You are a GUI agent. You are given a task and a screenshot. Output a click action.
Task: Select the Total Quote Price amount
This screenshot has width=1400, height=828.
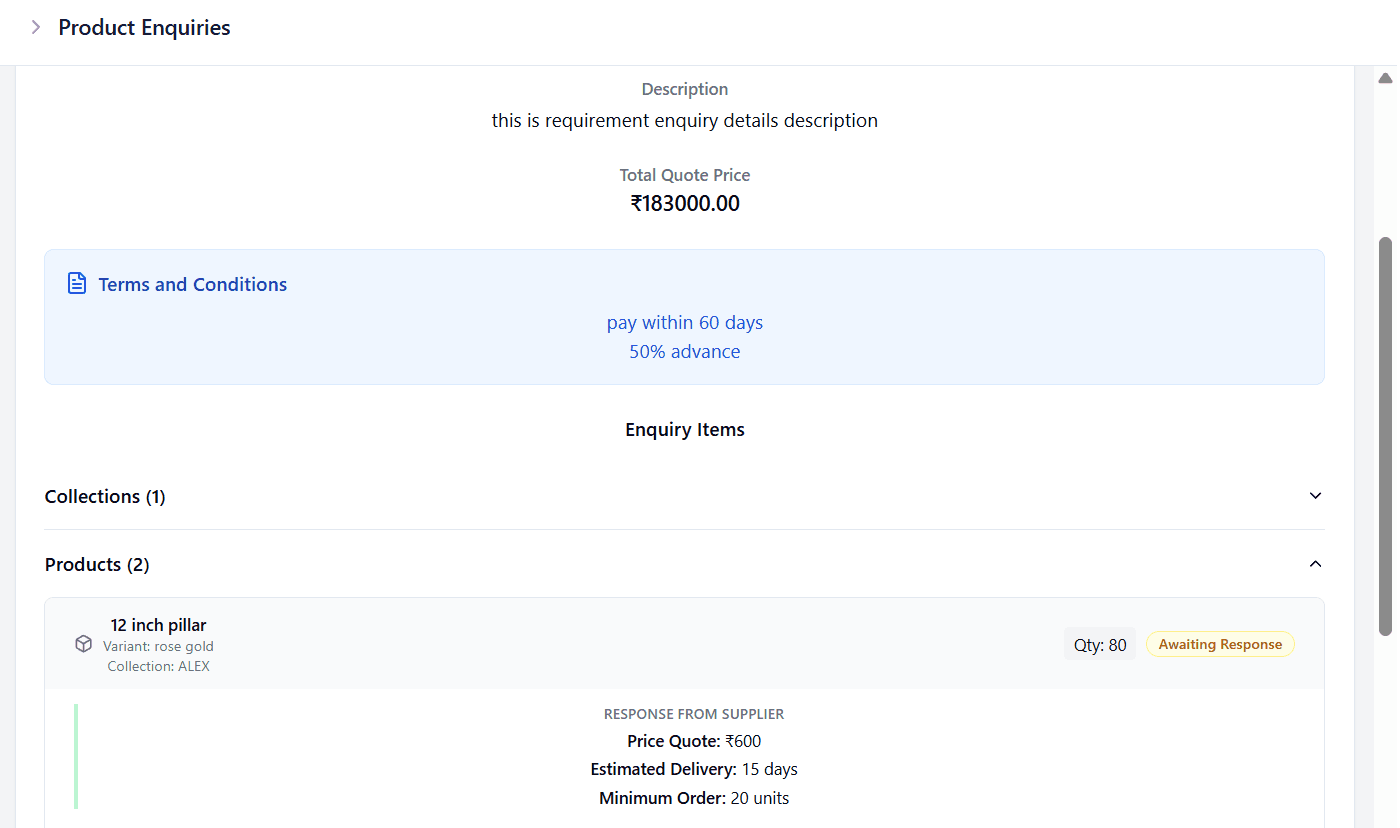(x=684, y=203)
